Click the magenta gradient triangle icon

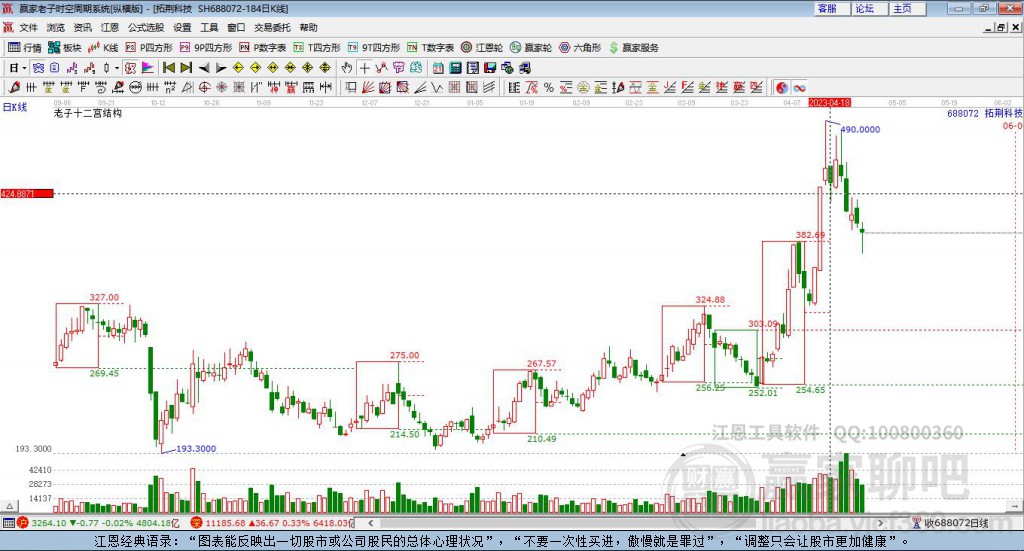148,68
